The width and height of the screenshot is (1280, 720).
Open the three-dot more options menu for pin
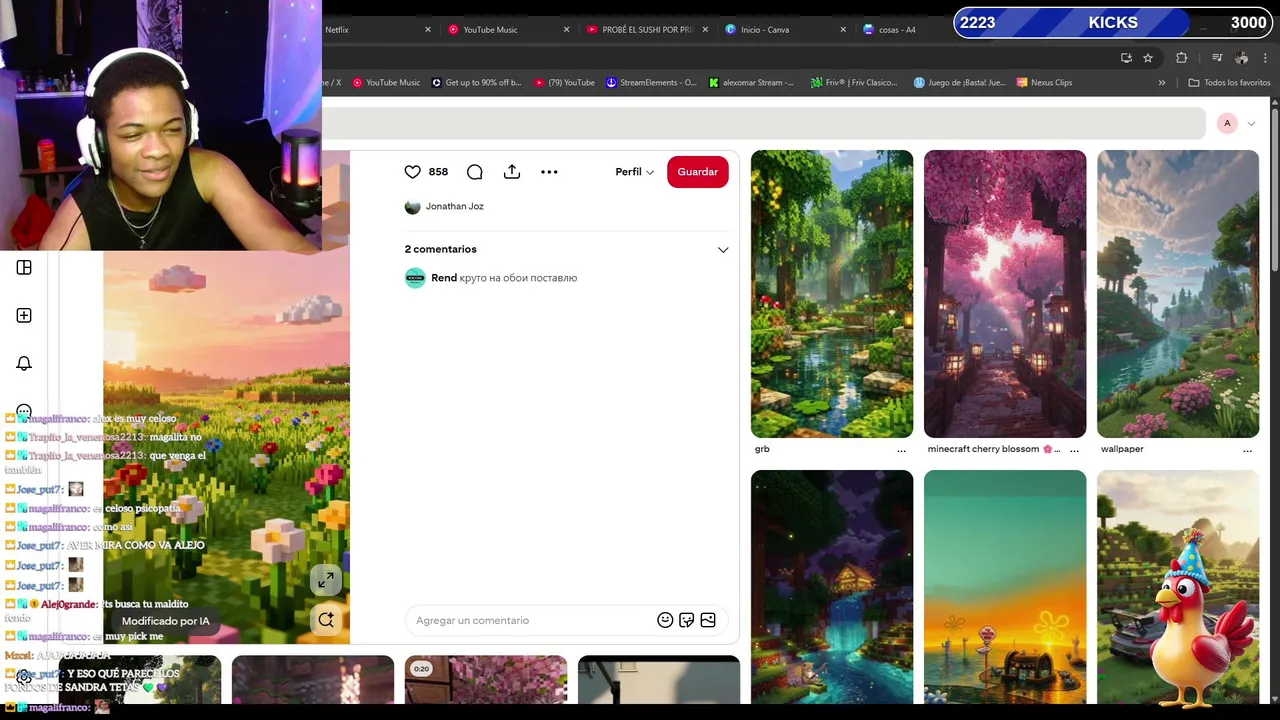pyautogui.click(x=549, y=172)
